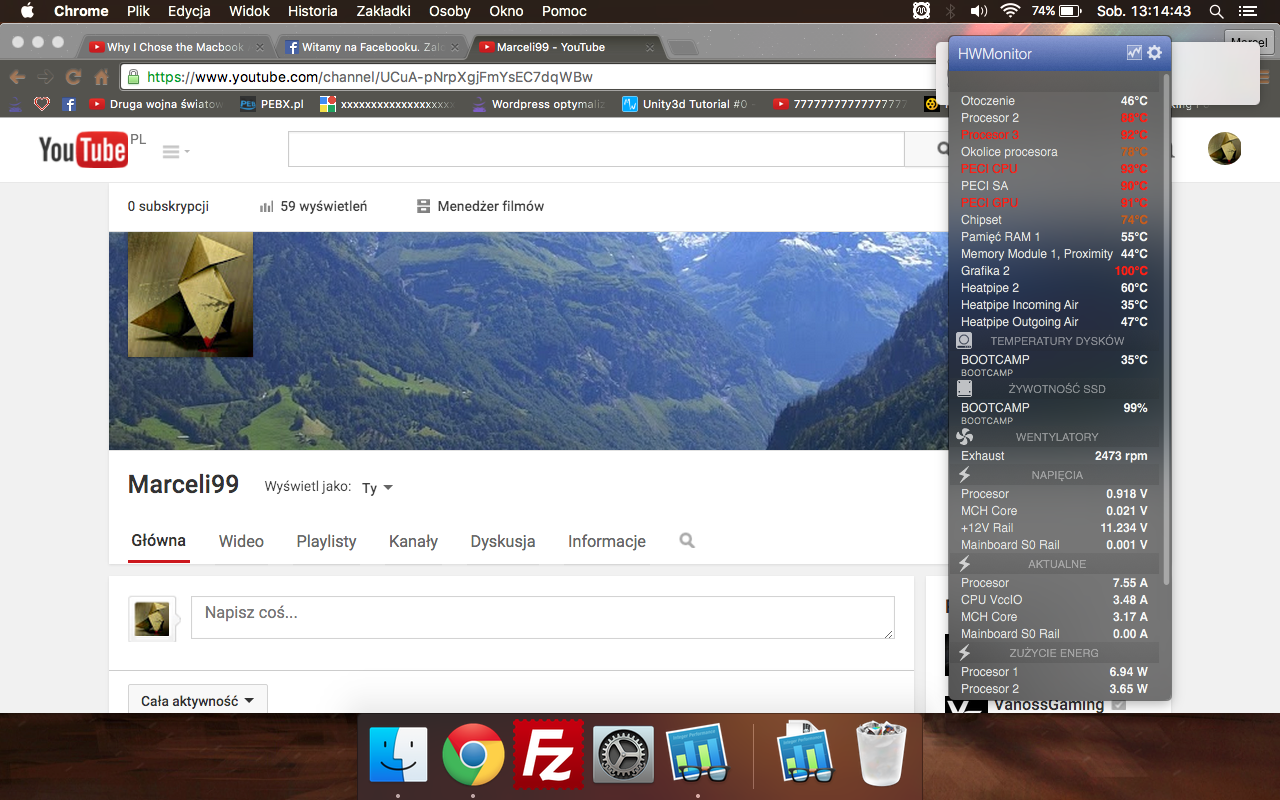Open 'Wordpress optymaliz' bookmark

pyautogui.click(x=539, y=104)
